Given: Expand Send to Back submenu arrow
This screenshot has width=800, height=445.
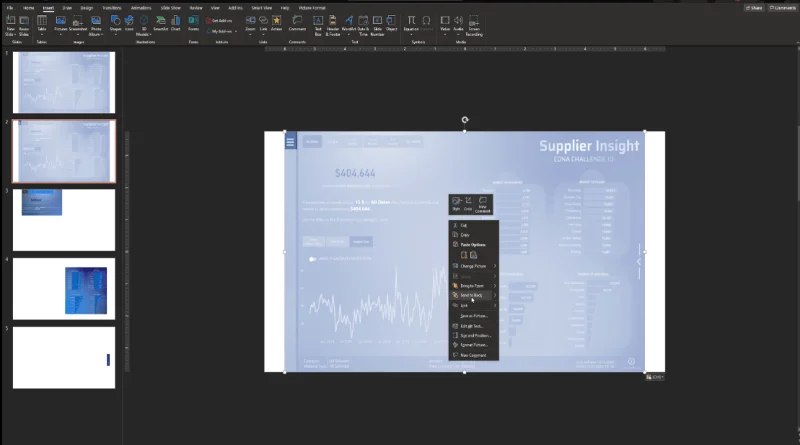Looking at the screenshot, I should coord(495,295).
